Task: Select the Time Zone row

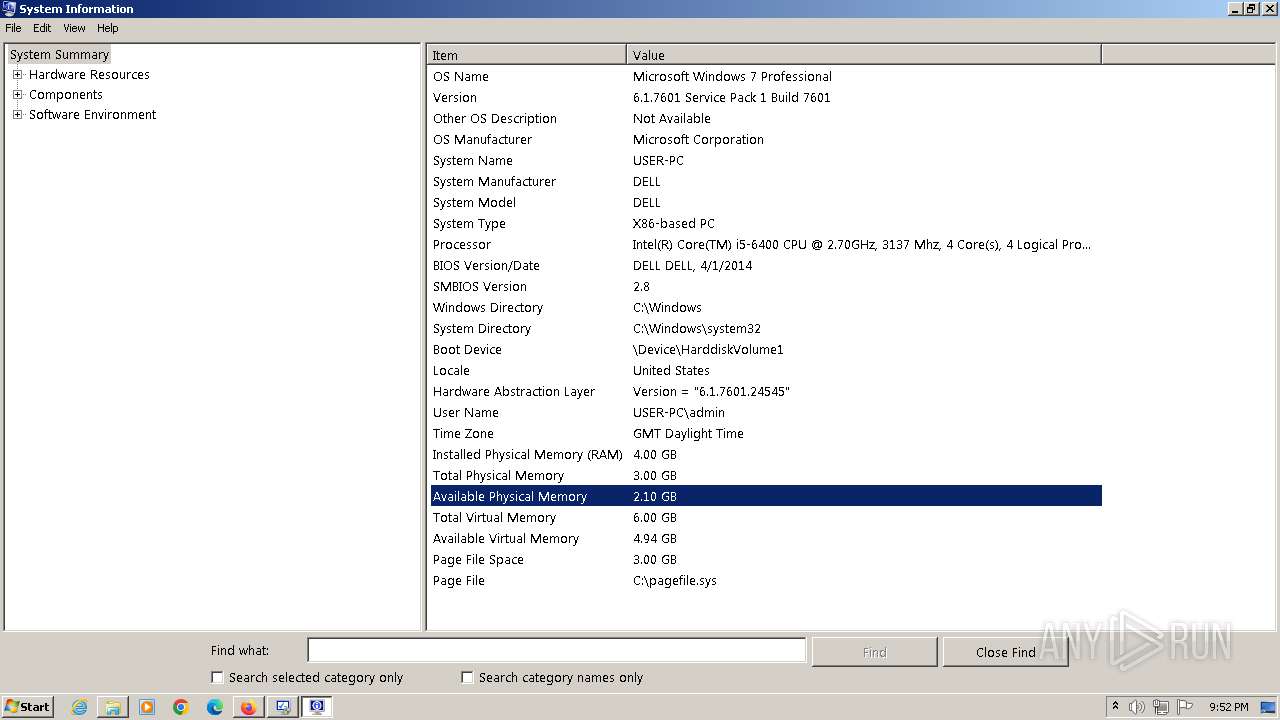Action: pos(766,434)
